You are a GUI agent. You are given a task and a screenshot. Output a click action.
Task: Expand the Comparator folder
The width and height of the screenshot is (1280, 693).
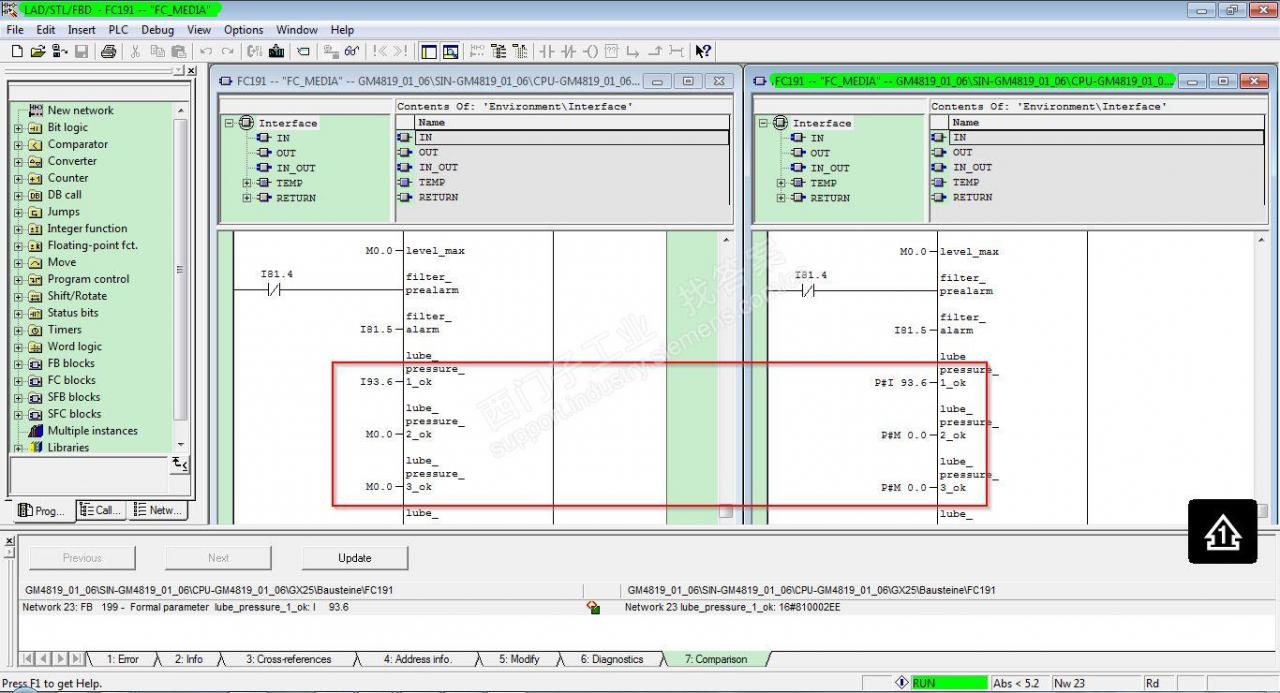click(x=18, y=145)
